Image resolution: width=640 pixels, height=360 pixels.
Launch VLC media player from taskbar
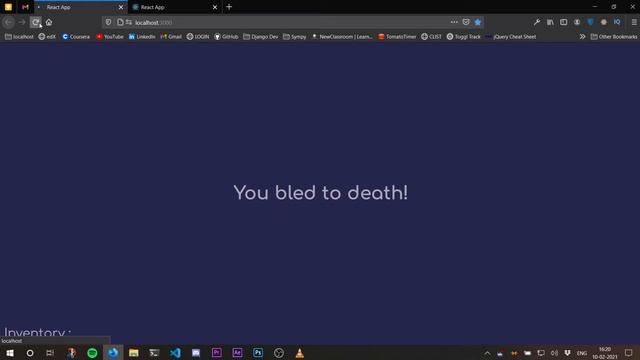(300, 353)
